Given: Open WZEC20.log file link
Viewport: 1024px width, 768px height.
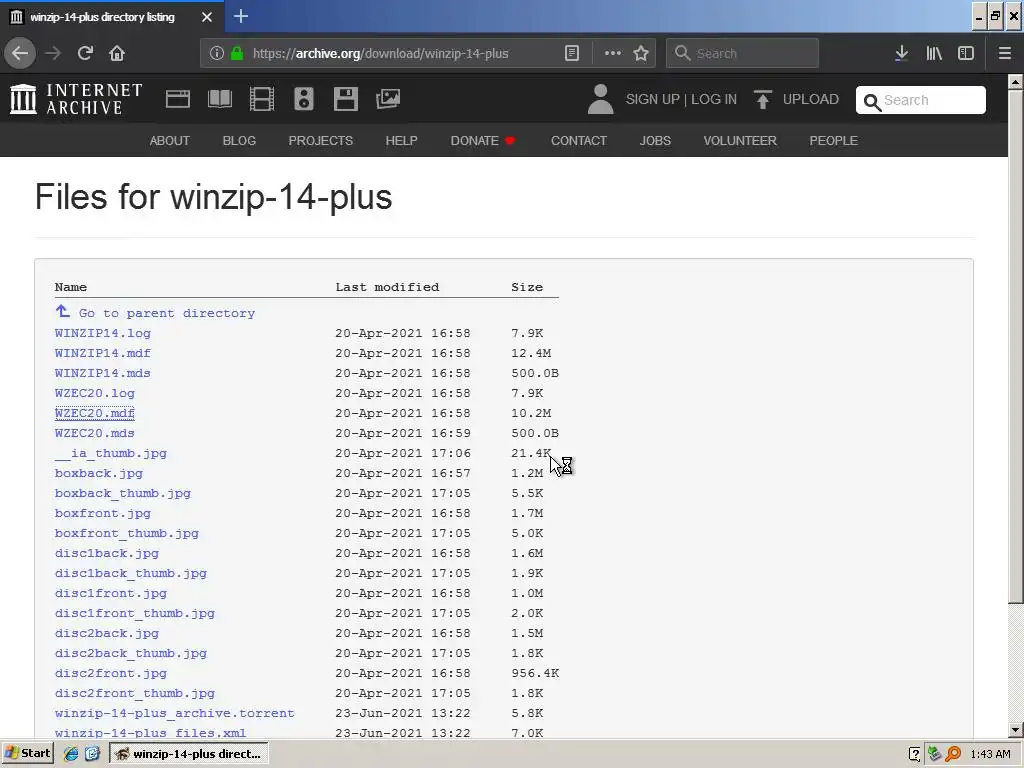Looking at the screenshot, I should pyautogui.click(x=95, y=393).
